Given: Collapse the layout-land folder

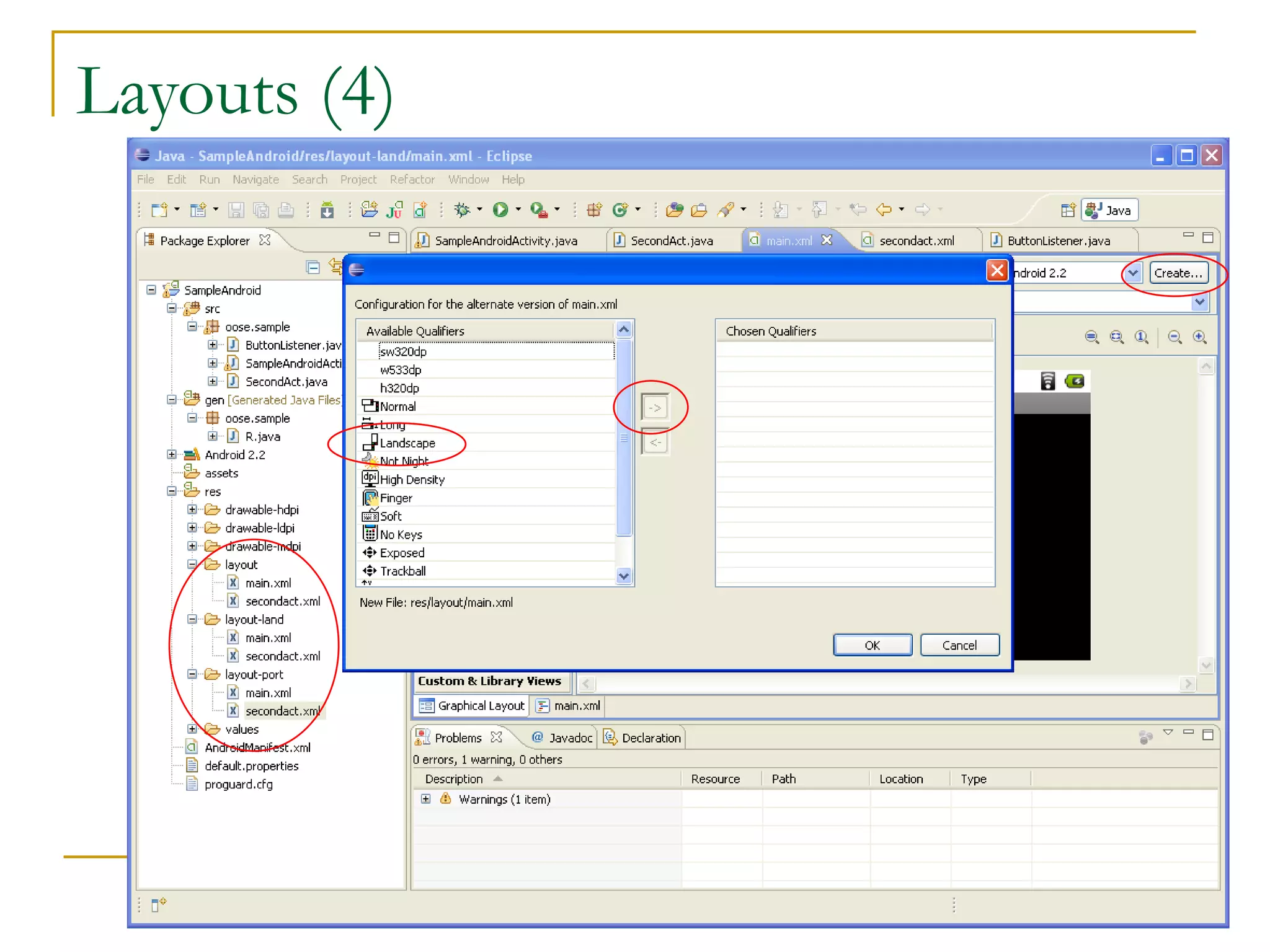Looking at the screenshot, I should tap(192, 619).
